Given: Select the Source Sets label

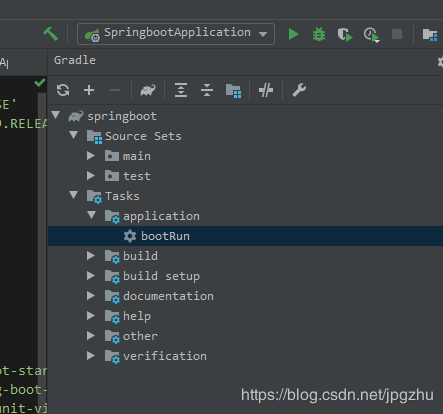Looking at the screenshot, I should point(143,136).
